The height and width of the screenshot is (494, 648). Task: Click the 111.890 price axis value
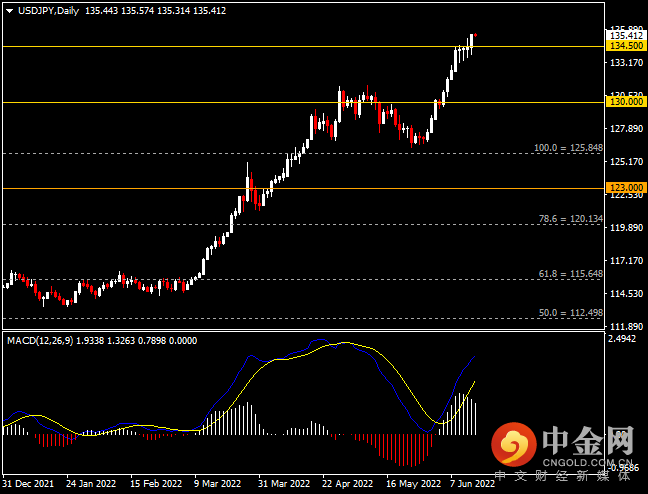pos(627,326)
